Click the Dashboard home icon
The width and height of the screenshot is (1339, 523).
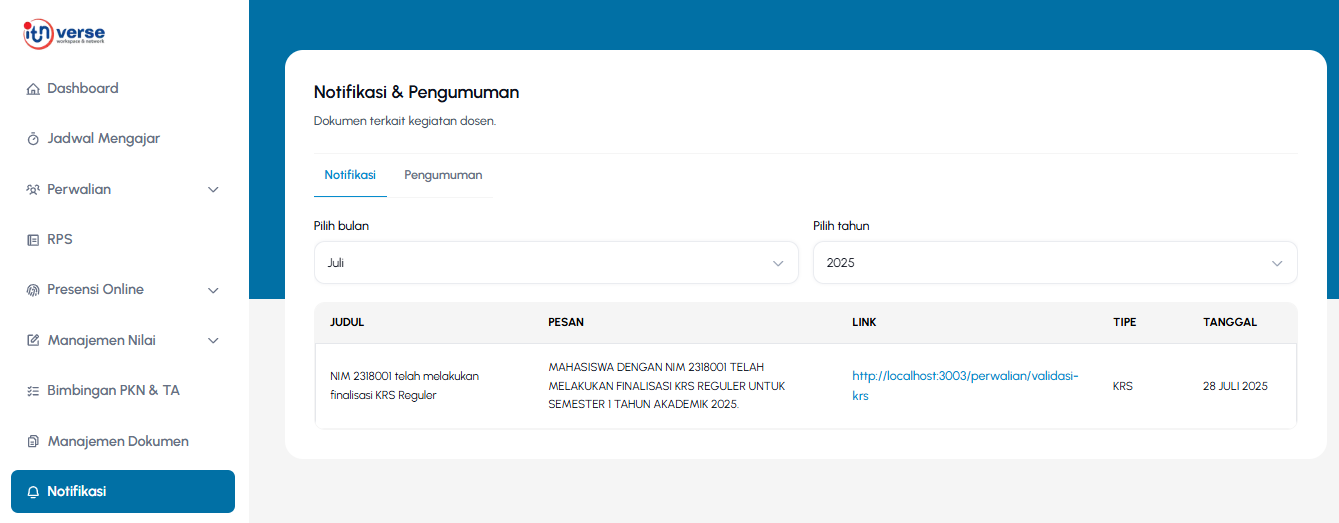[x=33, y=89]
